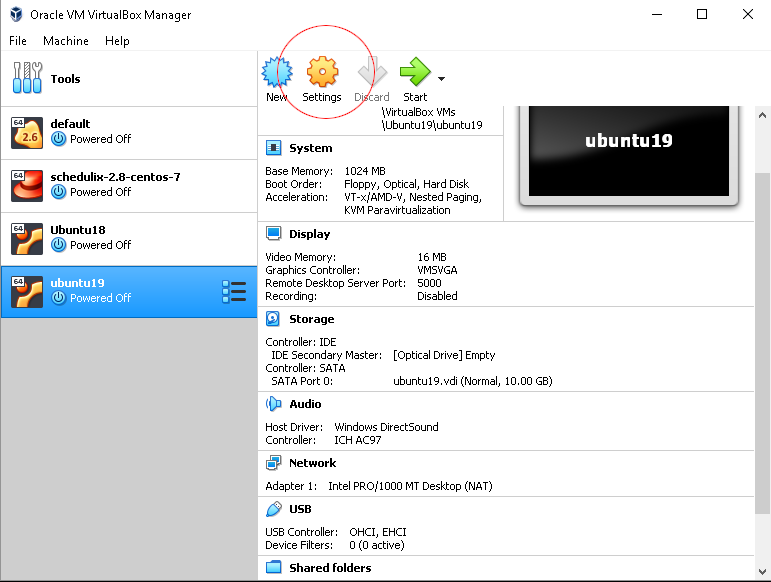Select the Tools entry label
Screen dimensions: 771x582
point(65,79)
